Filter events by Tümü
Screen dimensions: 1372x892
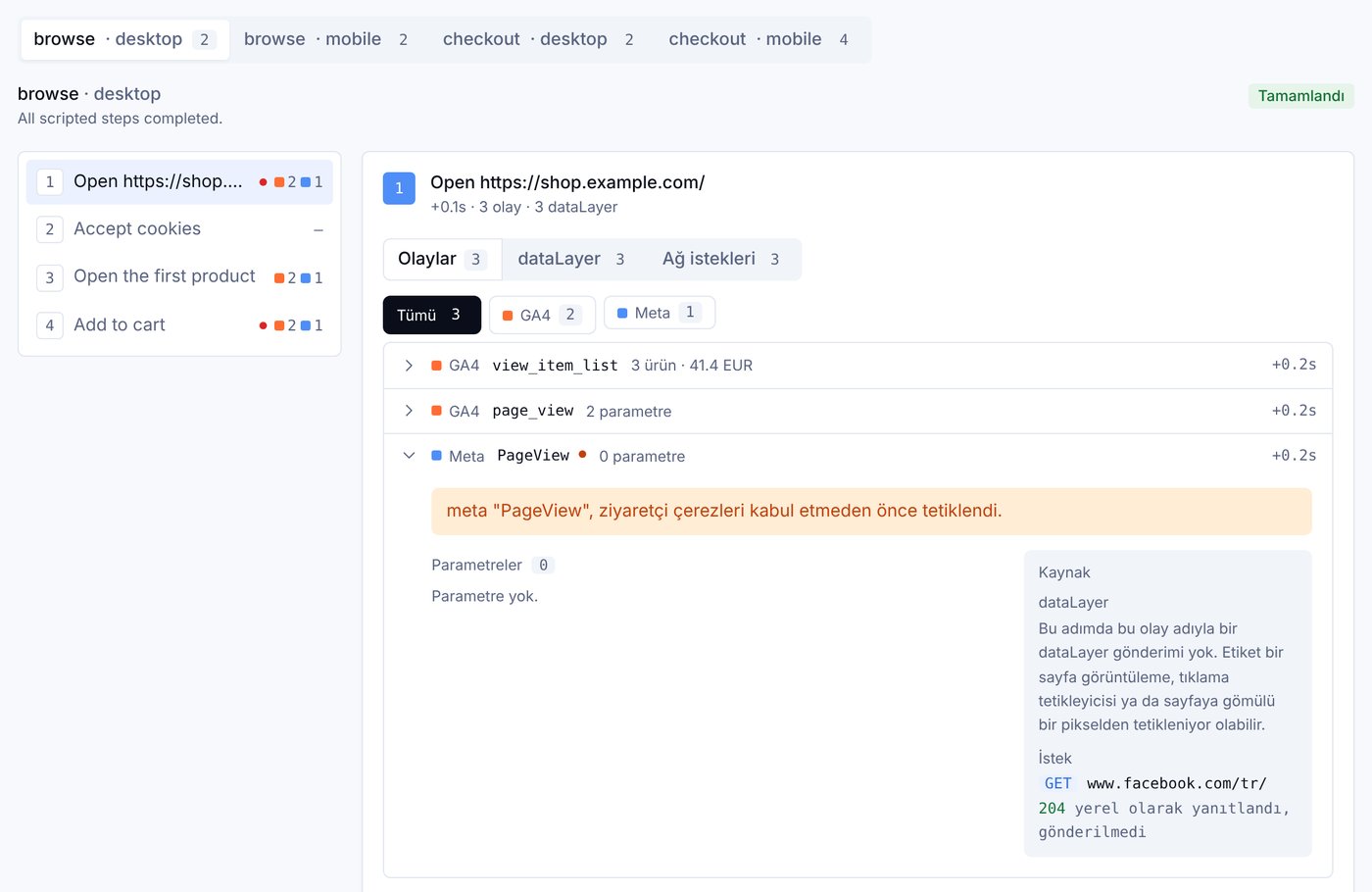(432, 315)
